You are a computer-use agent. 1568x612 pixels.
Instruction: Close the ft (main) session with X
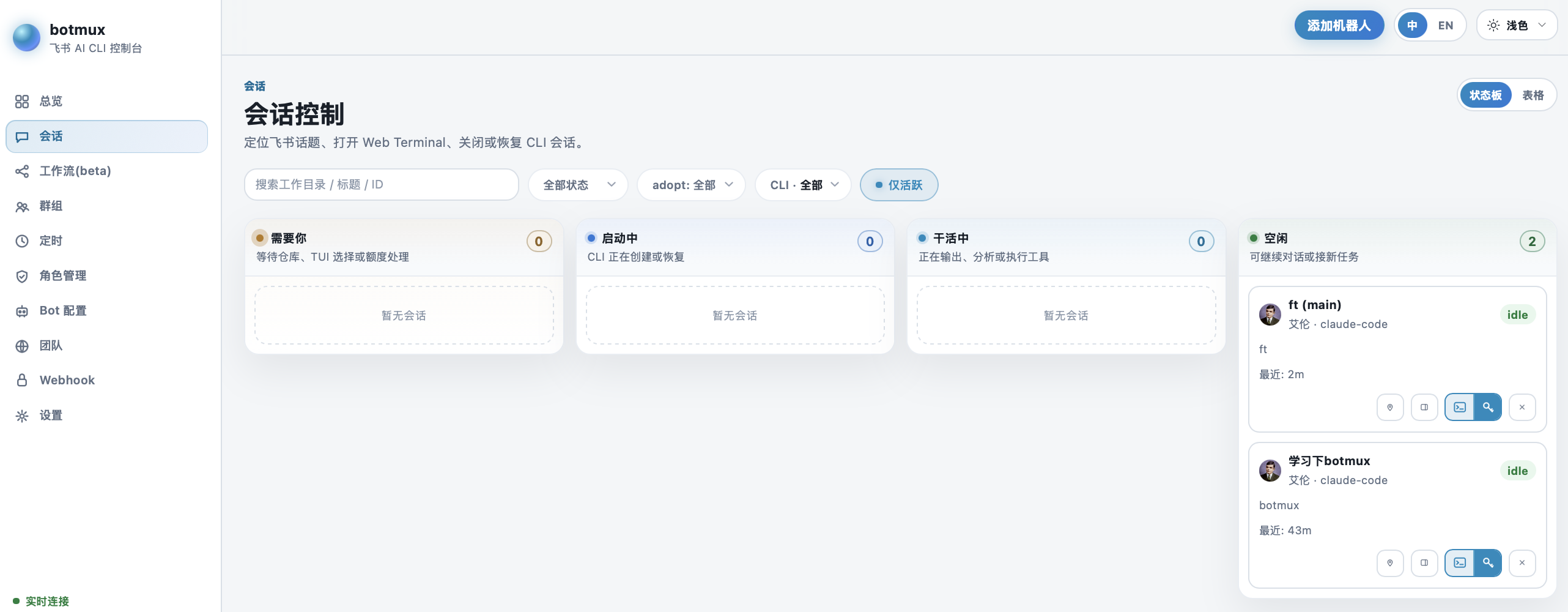pos(1522,407)
